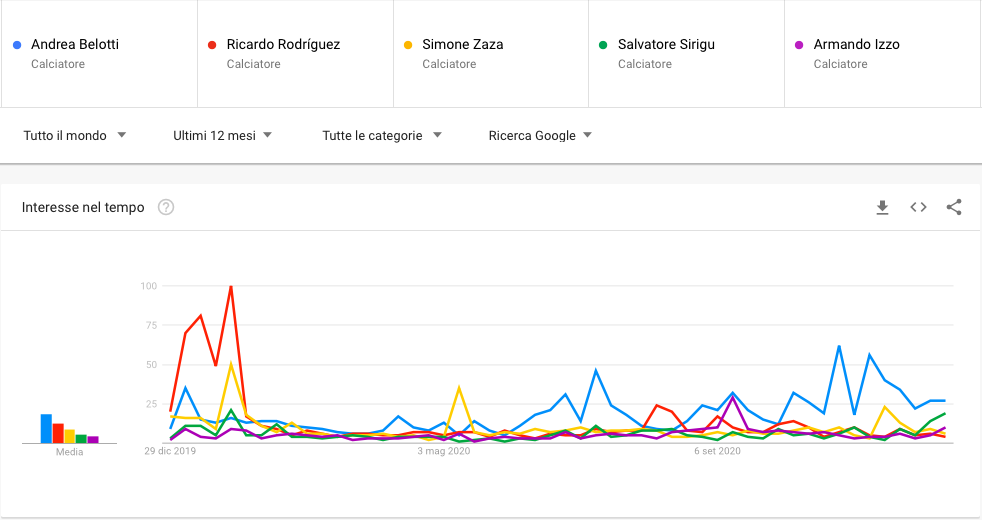Image resolution: width=982 pixels, height=520 pixels.
Task: Click the blue dot next to Andrea Belotti
Action: [18, 45]
